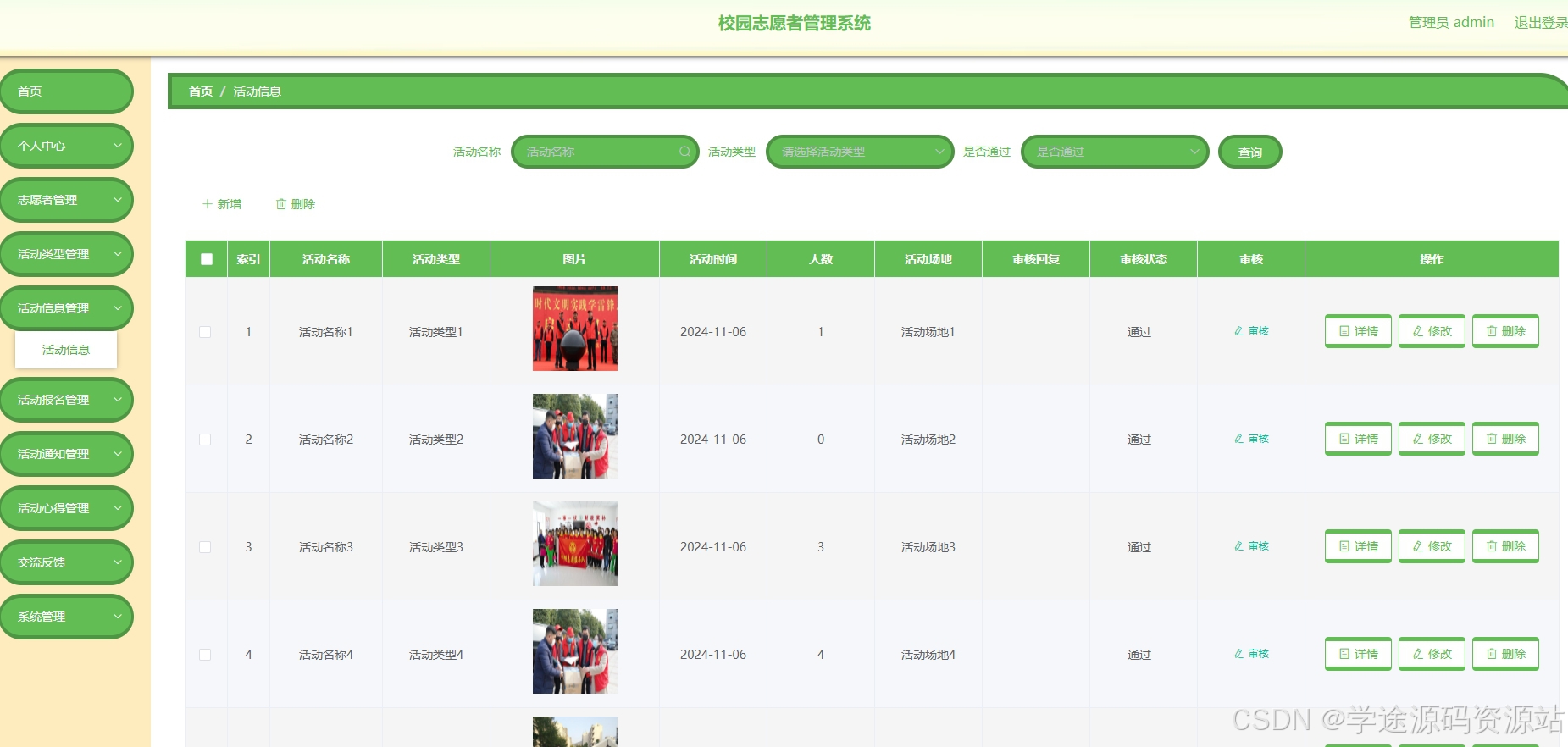Focus the 活动名称 search input
This screenshot has width=1568, height=747.
(605, 152)
